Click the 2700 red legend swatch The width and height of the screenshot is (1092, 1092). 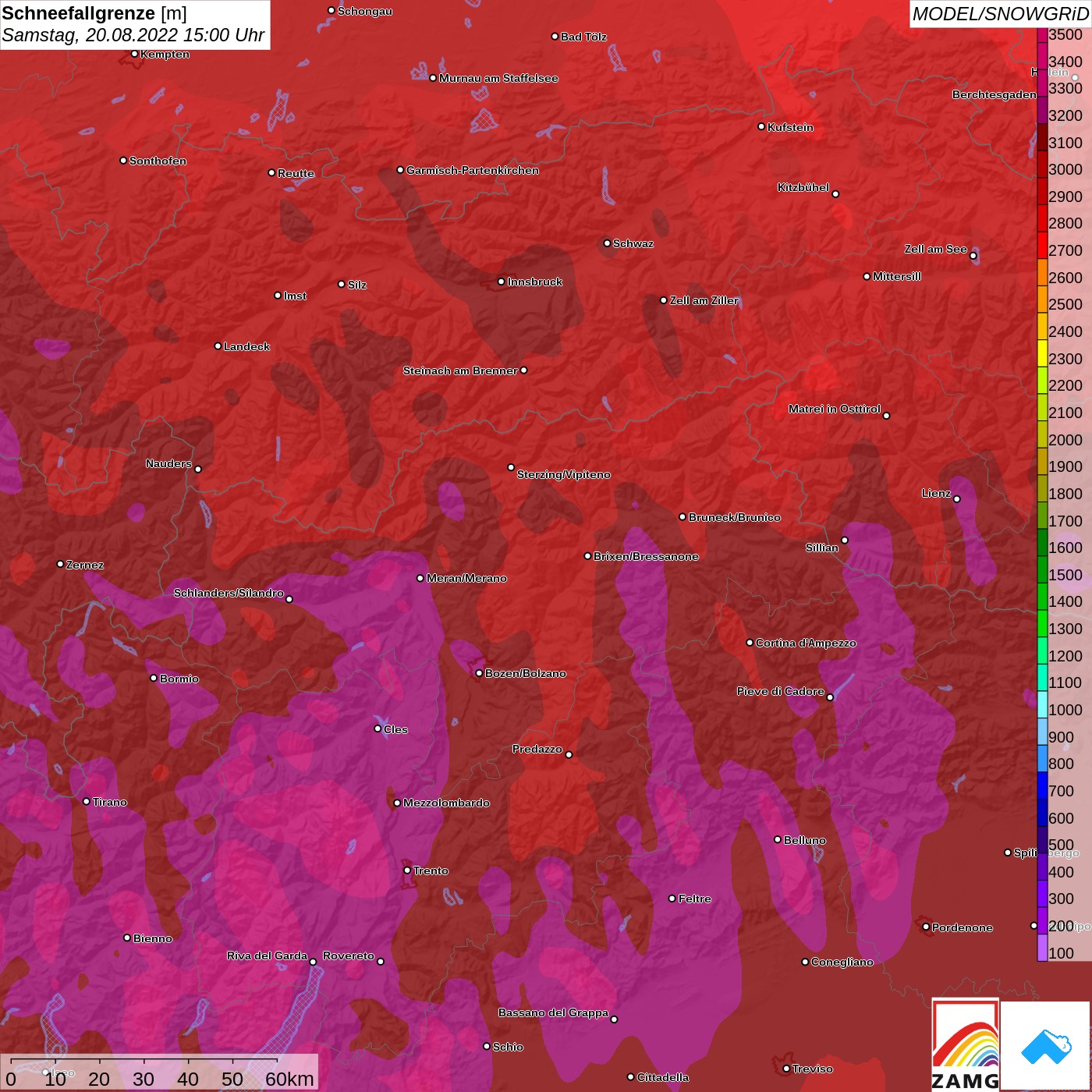point(1042,246)
